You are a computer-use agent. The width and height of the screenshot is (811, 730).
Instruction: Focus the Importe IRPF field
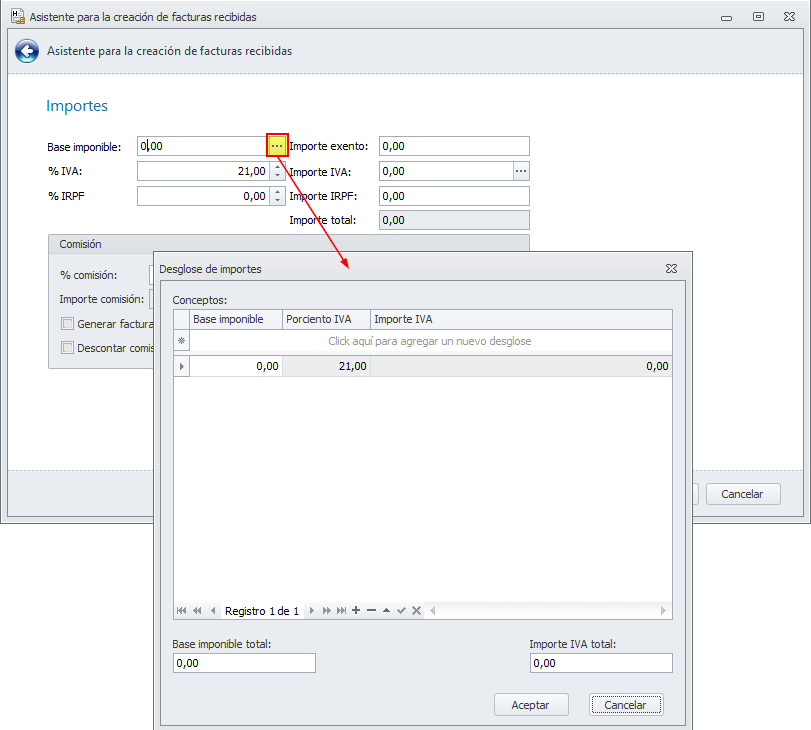tap(454, 196)
